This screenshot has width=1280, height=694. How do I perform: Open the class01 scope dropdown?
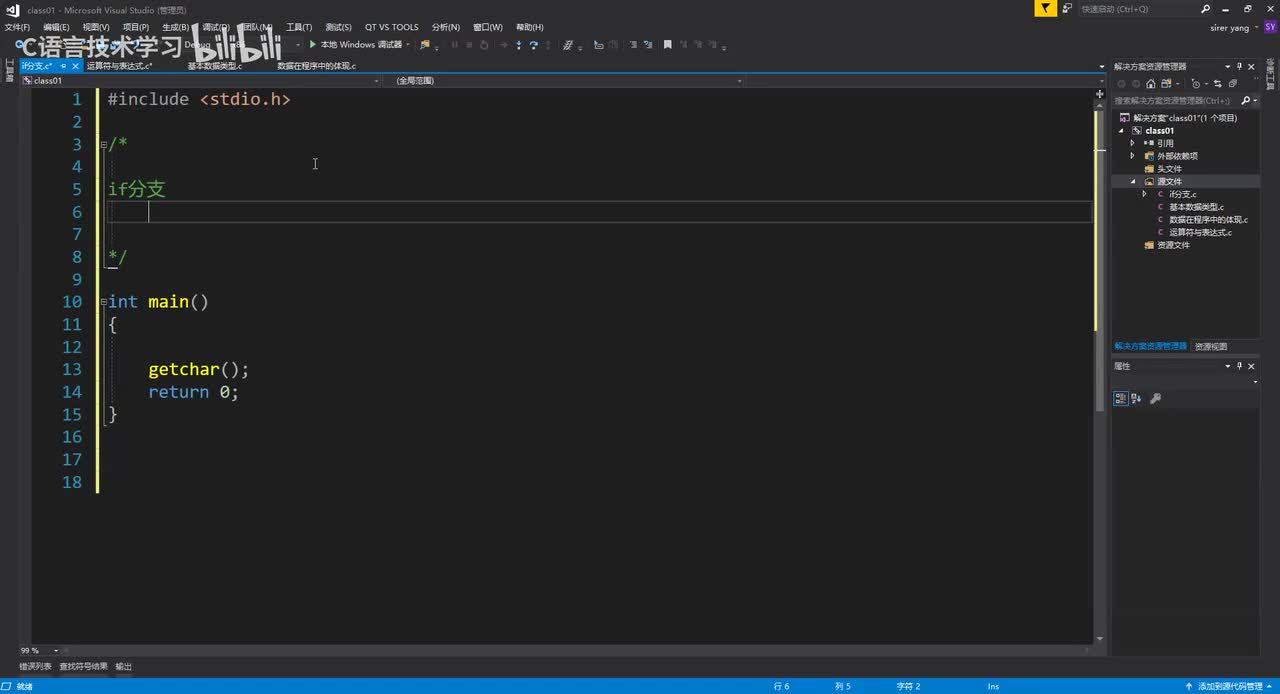tap(376, 80)
